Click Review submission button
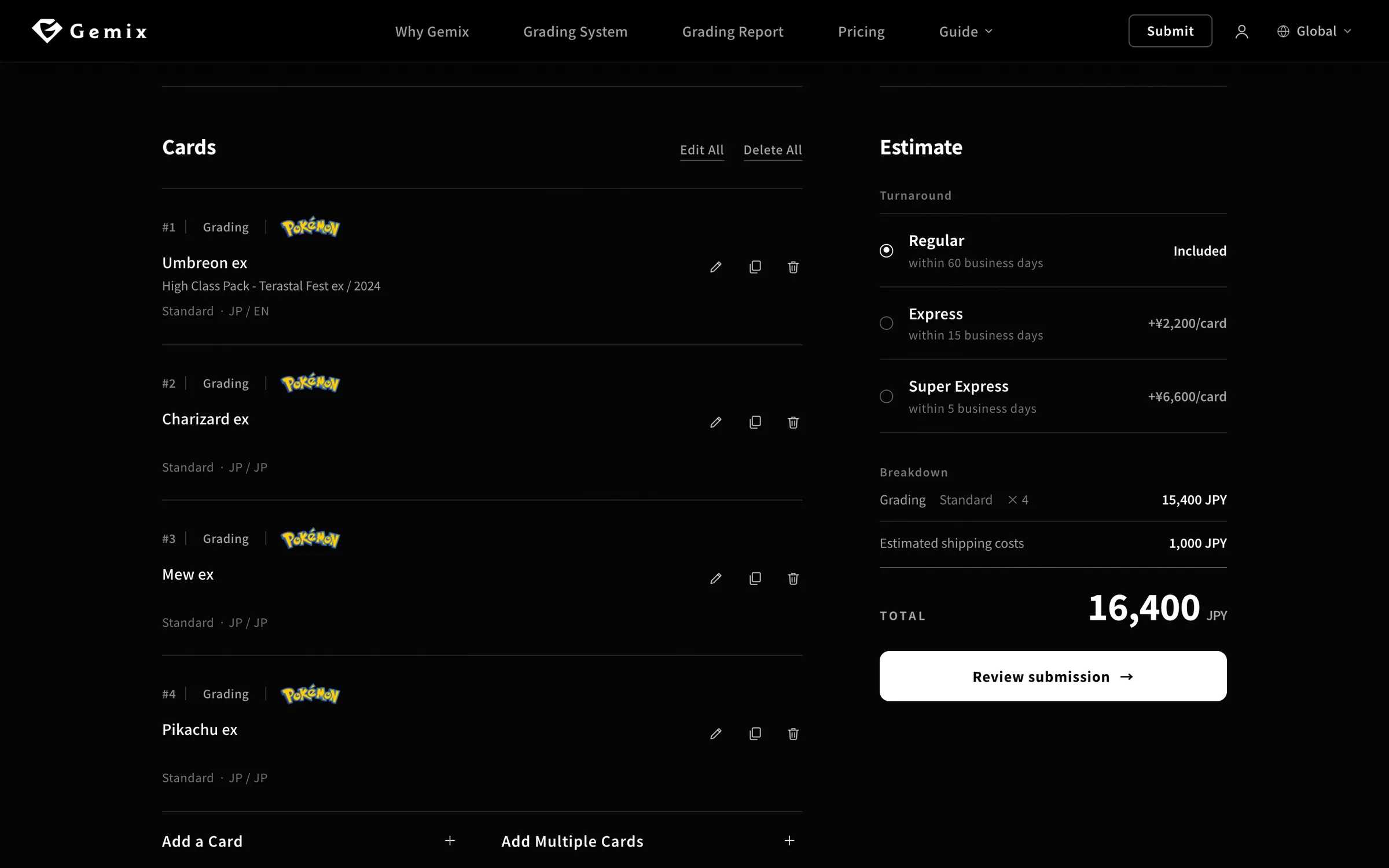Viewport: 1389px width, 868px height. coord(1053,676)
